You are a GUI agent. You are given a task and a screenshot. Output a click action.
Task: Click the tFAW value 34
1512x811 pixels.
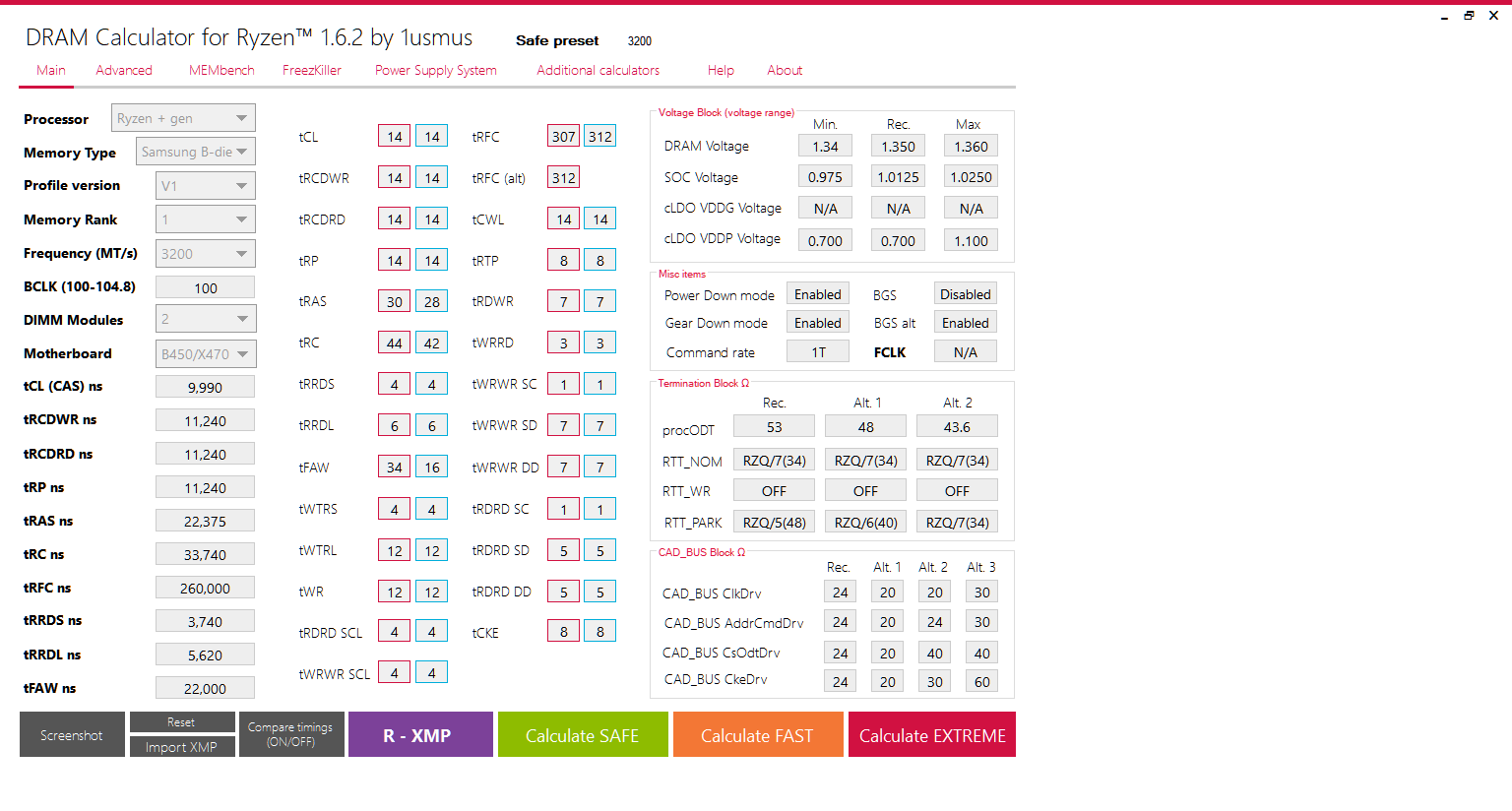pyautogui.click(x=395, y=467)
